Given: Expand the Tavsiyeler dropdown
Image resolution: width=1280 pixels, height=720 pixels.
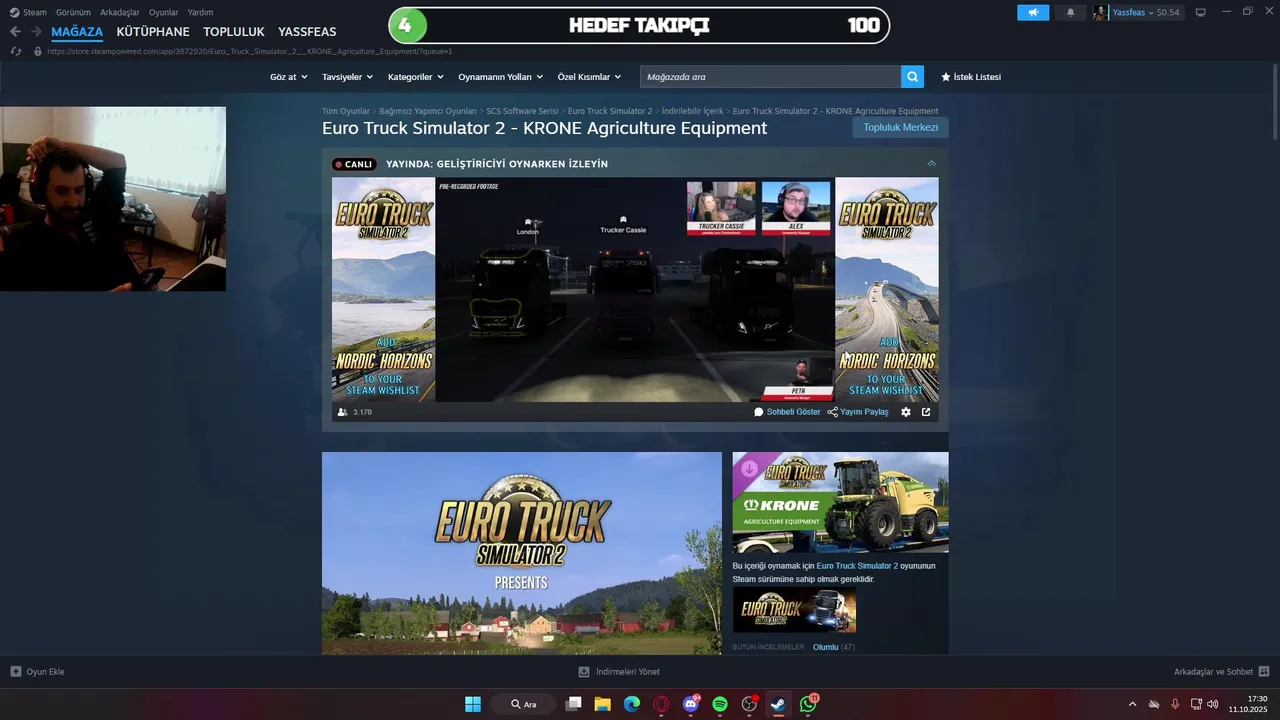Looking at the screenshot, I should (x=348, y=77).
